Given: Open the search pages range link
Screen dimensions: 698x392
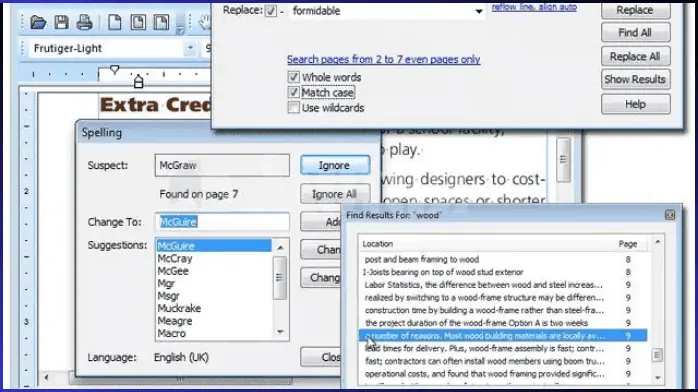Looking at the screenshot, I should click(x=383, y=59).
